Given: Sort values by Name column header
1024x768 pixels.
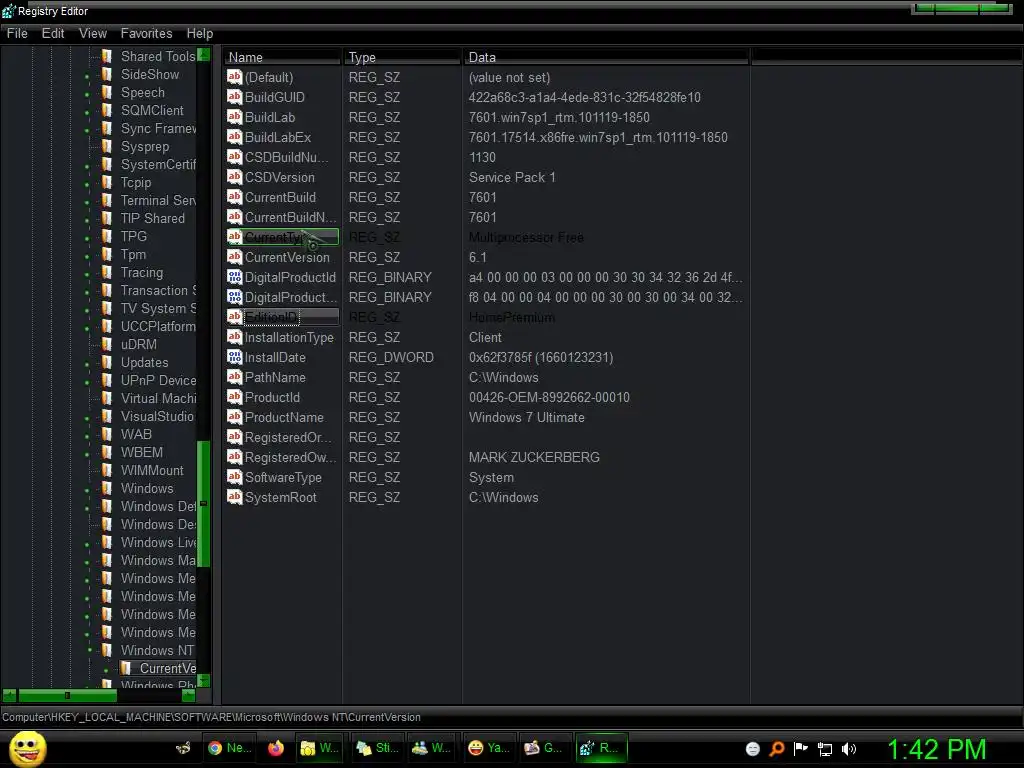Looking at the screenshot, I should point(282,57).
